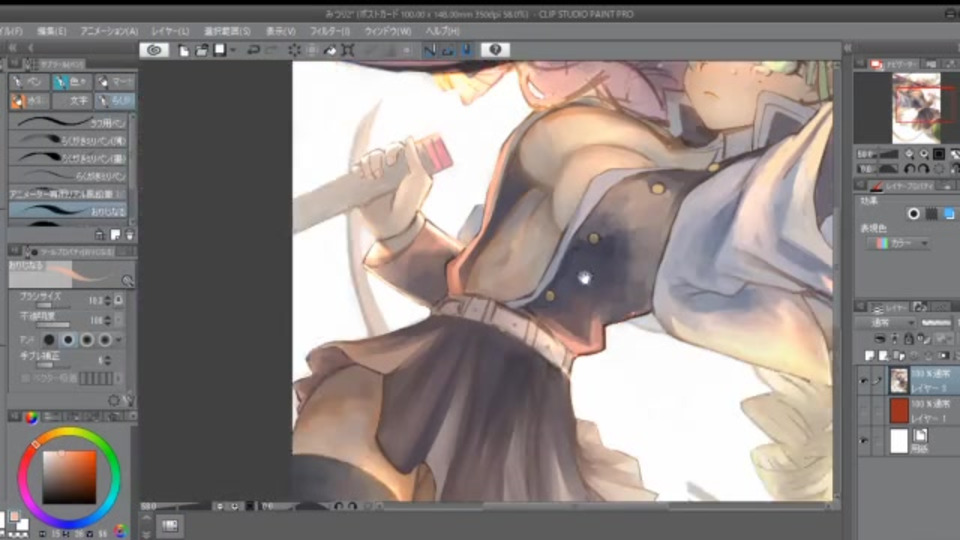Step the brush size value arrows
The height and width of the screenshot is (540, 960).
(108, 301)
